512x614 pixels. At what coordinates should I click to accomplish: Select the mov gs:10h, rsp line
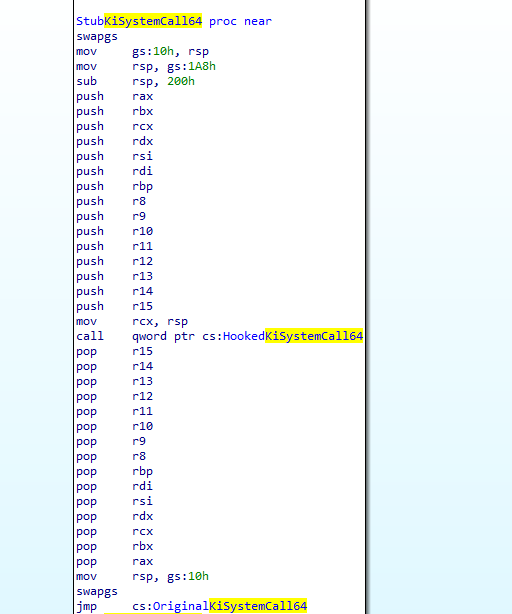[142, 51]
